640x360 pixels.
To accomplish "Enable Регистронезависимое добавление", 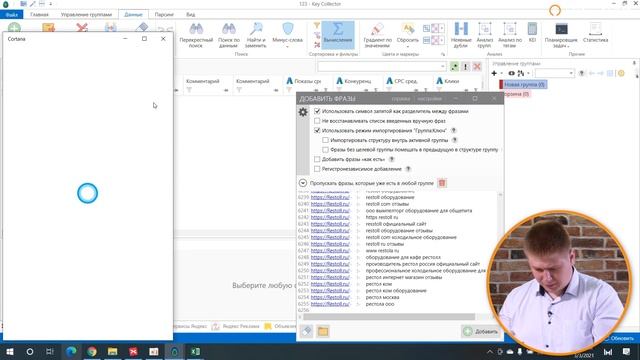I will click(x=317, y=169).
